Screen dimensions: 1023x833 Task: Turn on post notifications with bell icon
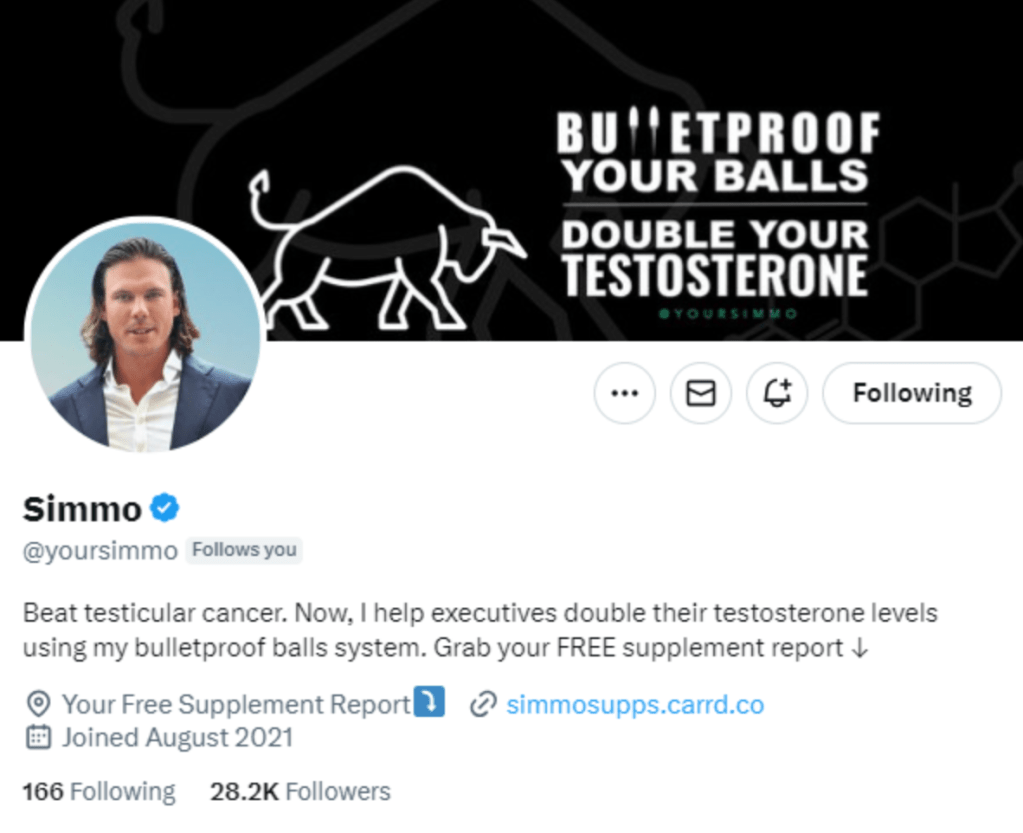coord(777,393)
